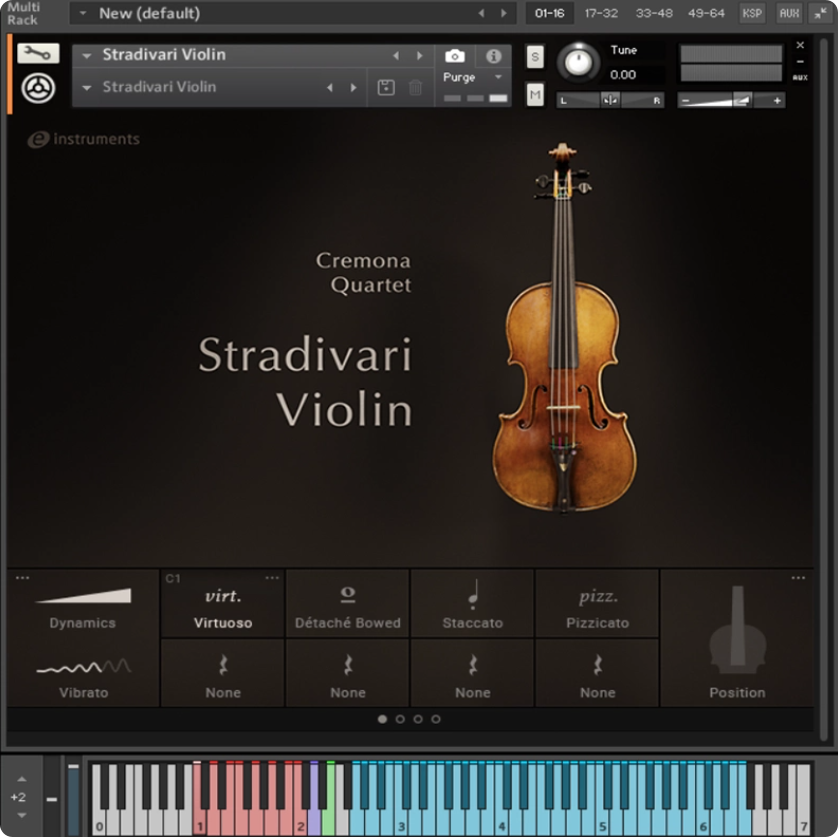Click the Kontakt library logo icon

point(38,88)
